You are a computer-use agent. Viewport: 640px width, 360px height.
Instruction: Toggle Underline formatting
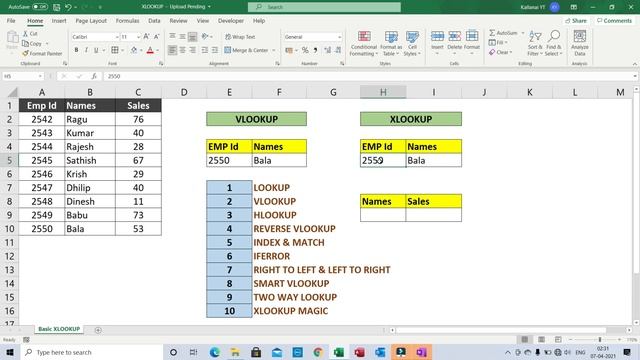(96, 50)
